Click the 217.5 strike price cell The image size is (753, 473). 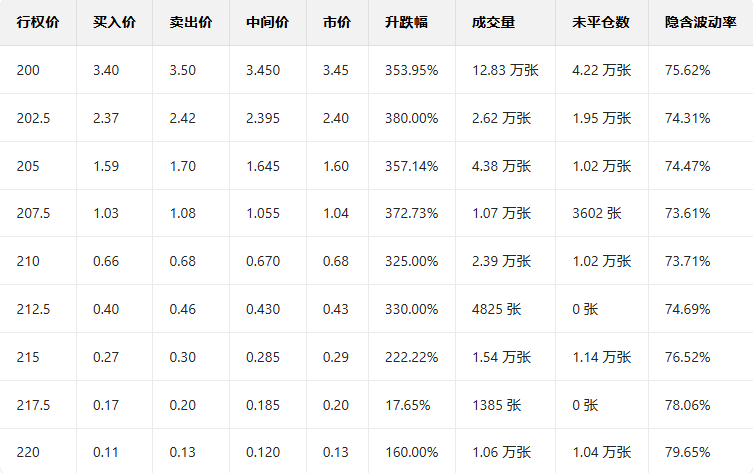(33, 405)
